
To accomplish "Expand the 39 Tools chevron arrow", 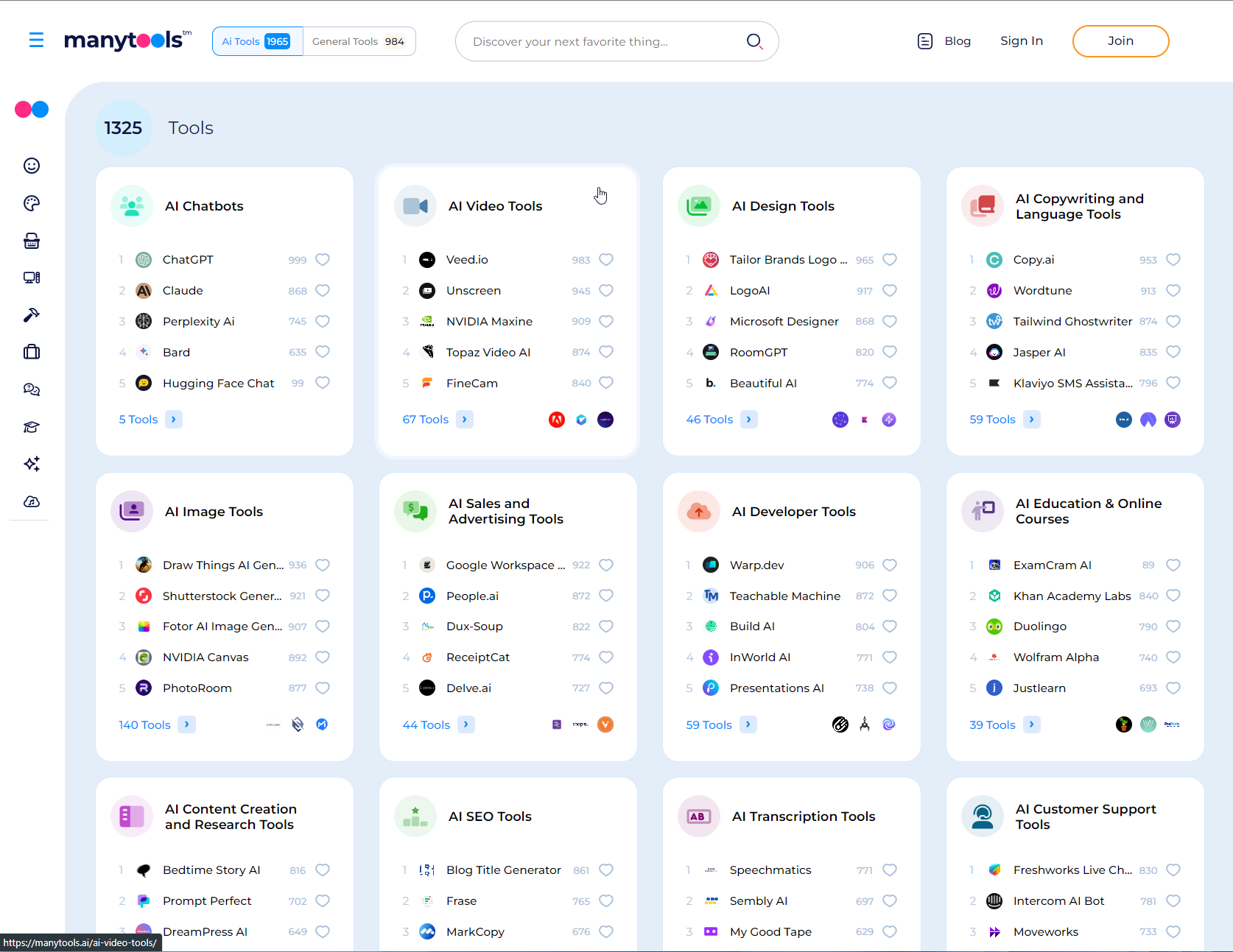I will pos(1032,724).
